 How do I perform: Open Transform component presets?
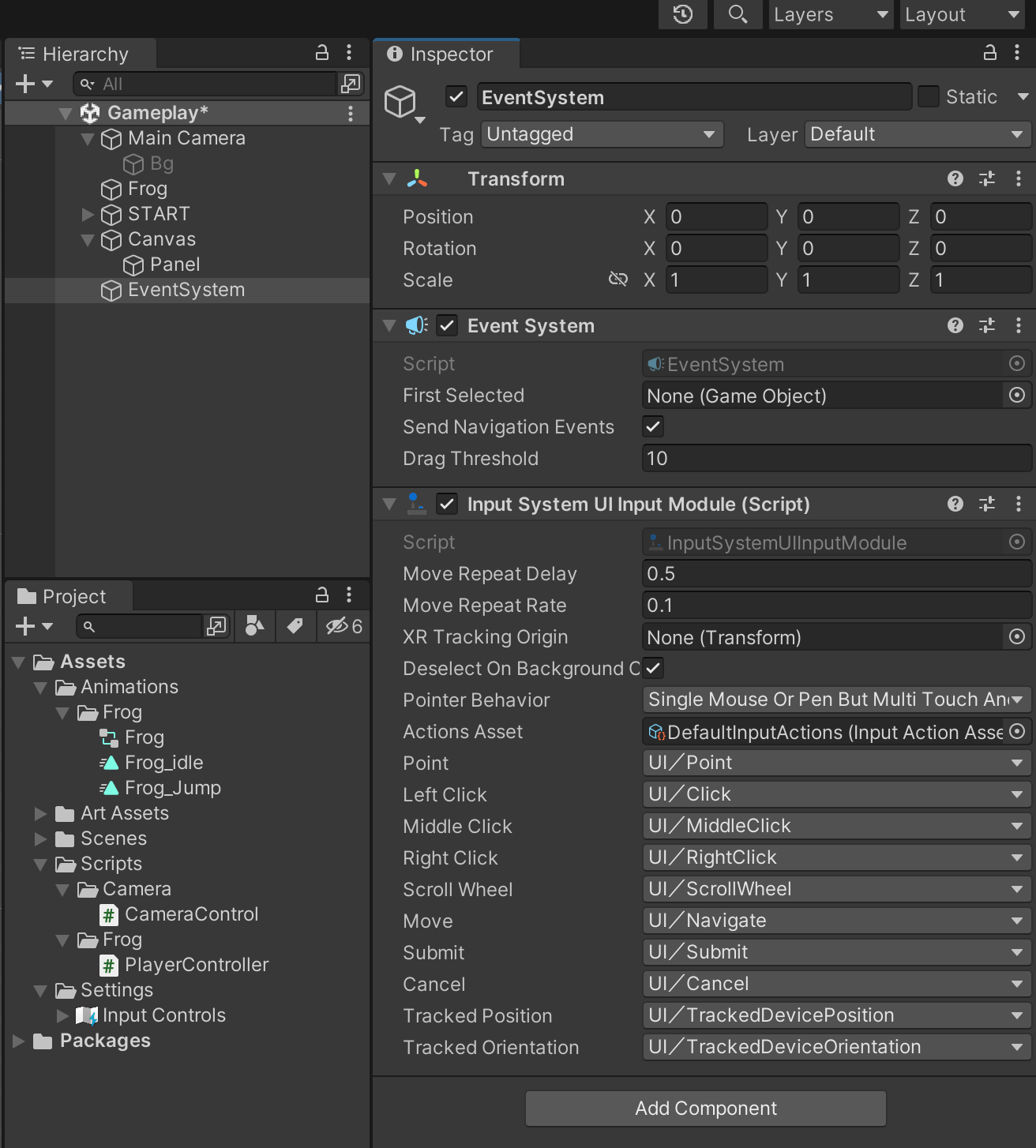987,178
